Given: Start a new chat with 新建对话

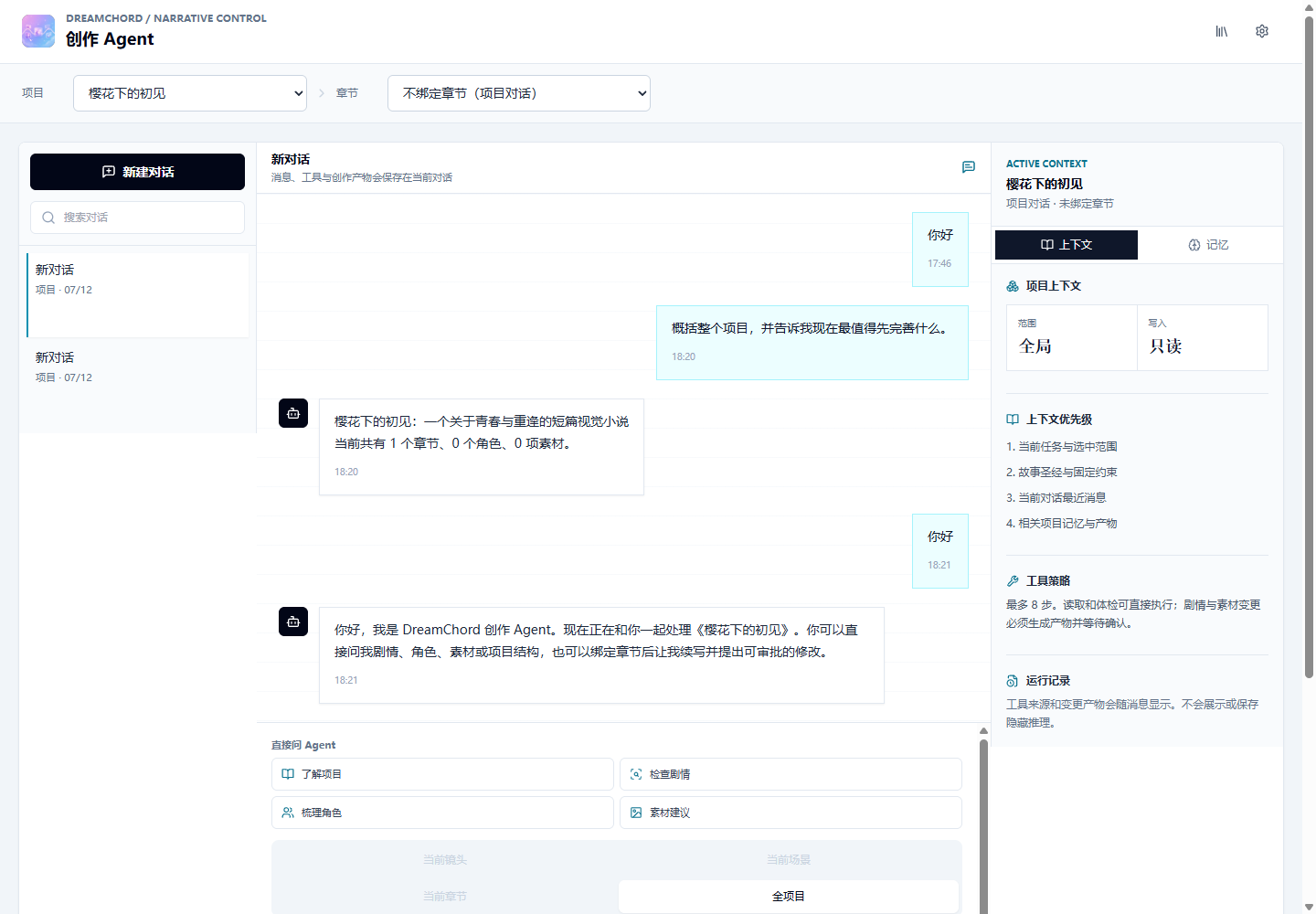Looking at the screenshot, I should [137, 172].
